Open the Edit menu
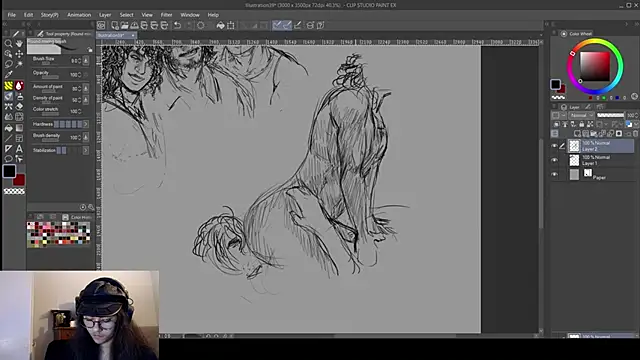Screen dimensions: 640x360 (28, 15)
